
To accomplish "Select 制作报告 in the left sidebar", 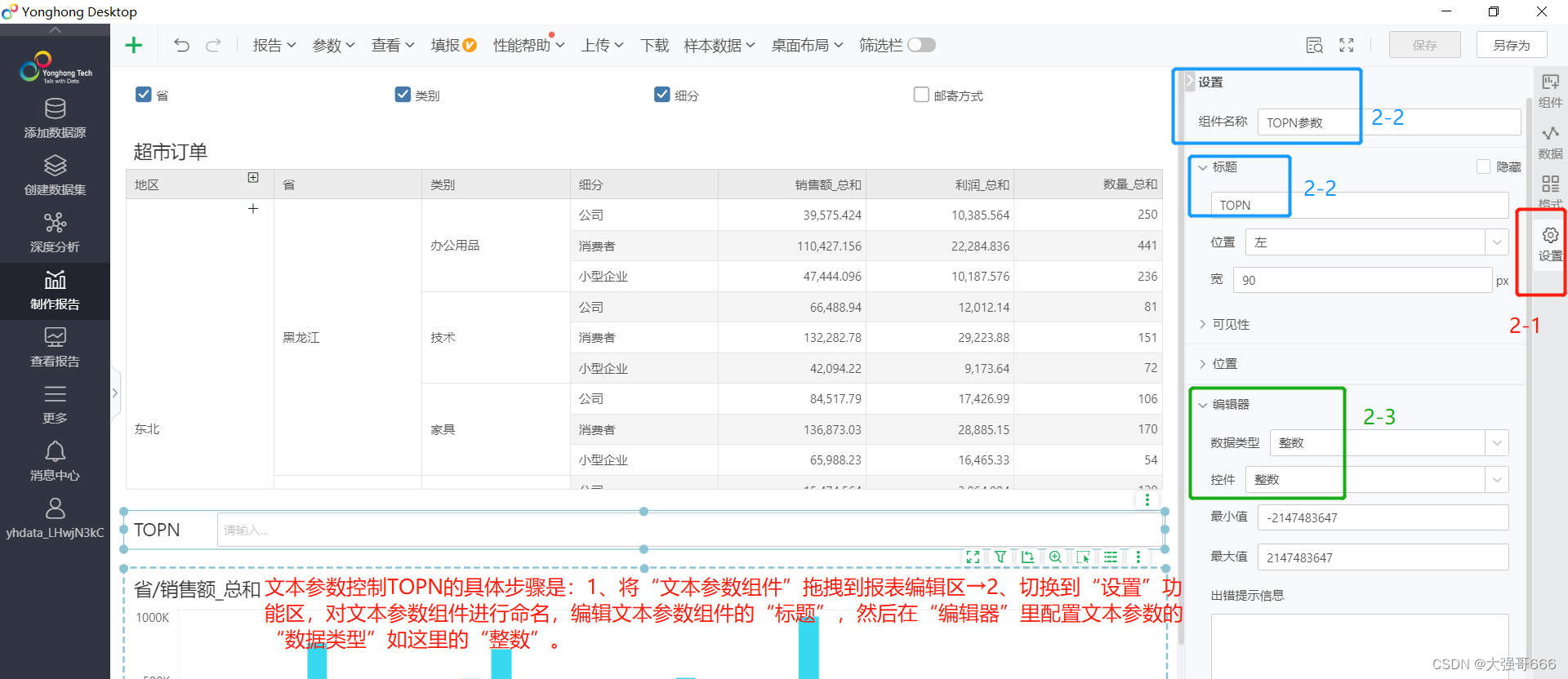I will (x=55, y=291).
